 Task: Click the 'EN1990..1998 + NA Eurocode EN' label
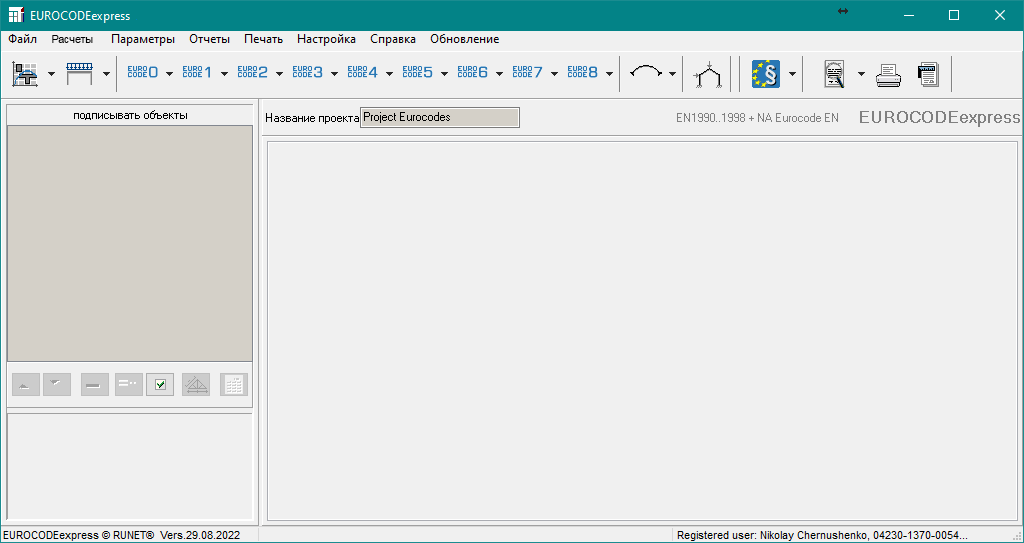point(758,118)
